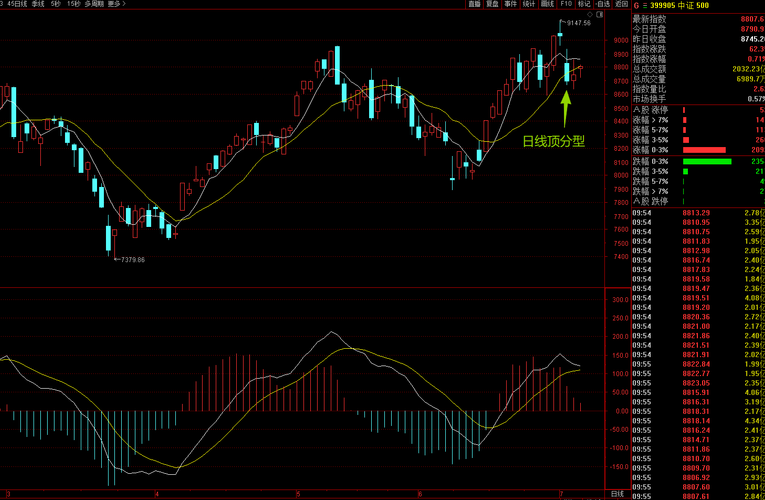Viewport: 765px width, 500px height.
Task: Toggle the side panel icon beside the diamond
Action: (x=600, y=15)
